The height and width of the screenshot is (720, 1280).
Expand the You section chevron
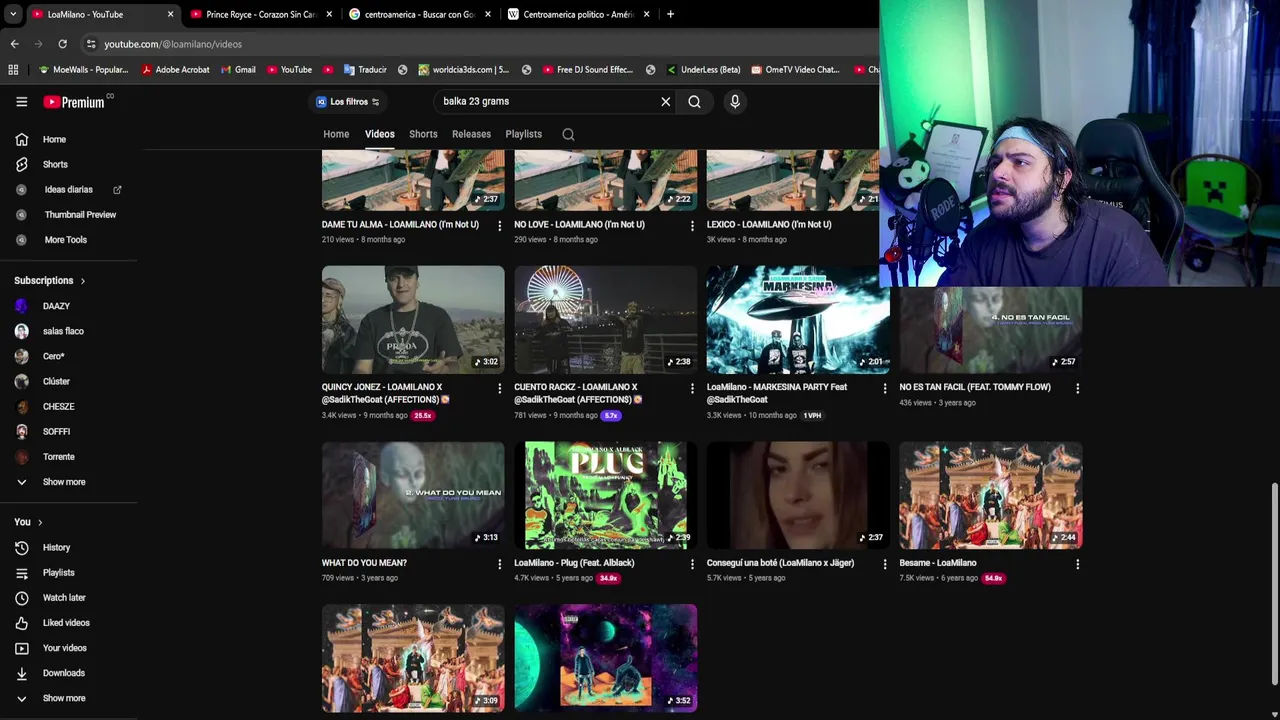tap(40, 522)
